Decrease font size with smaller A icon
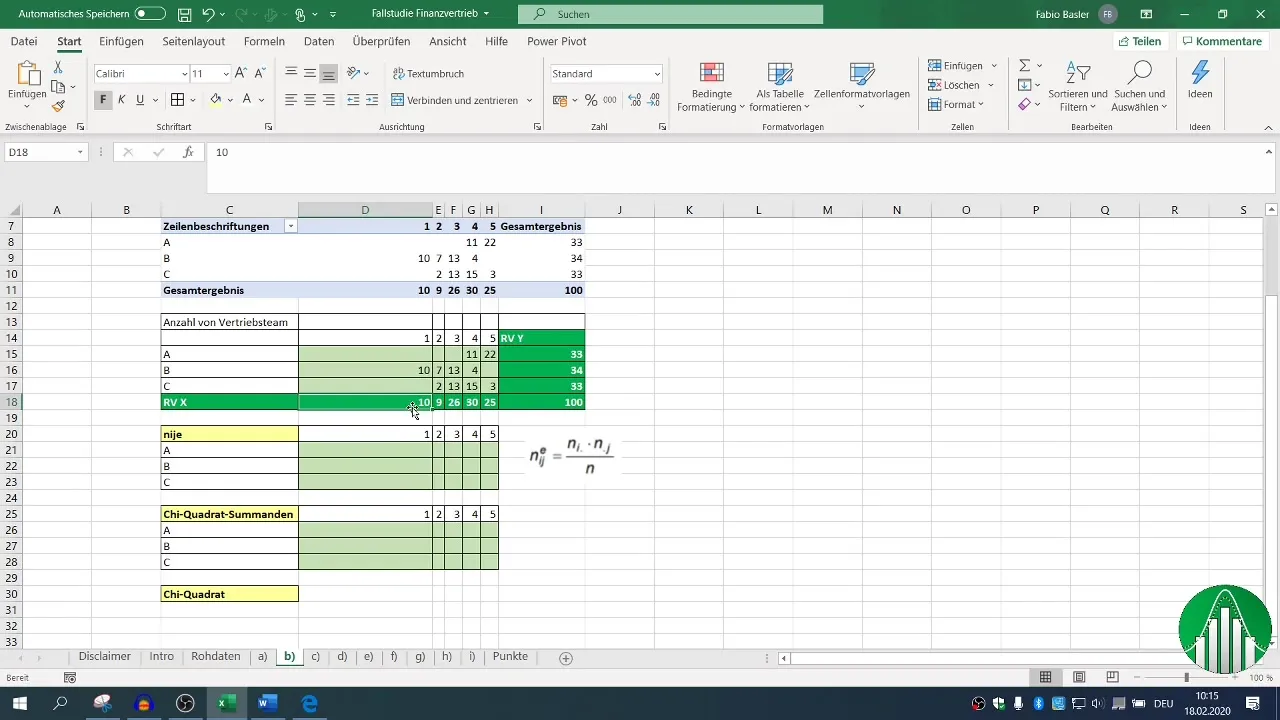Viewport: 1280px width, 720px height. tap(260, 74)
